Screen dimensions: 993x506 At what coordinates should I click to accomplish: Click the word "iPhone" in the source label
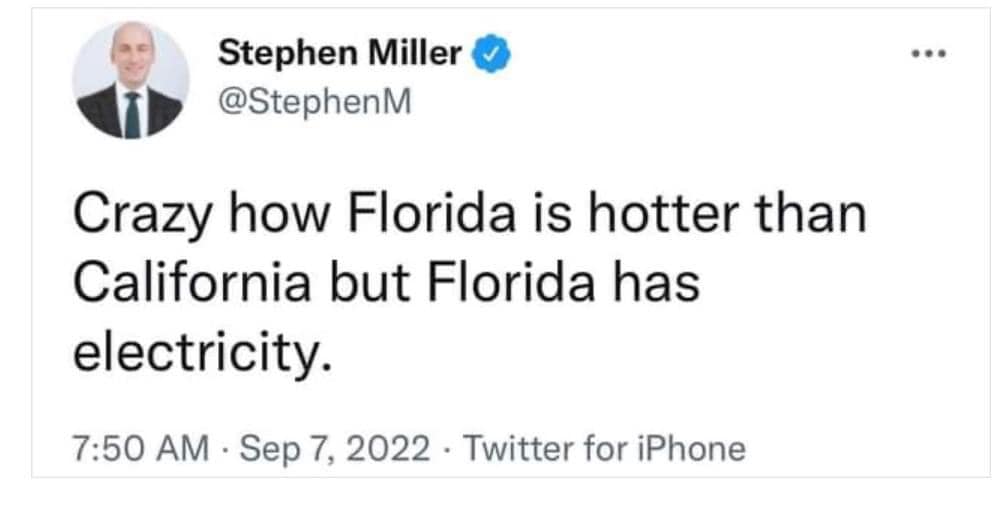coord(691,448)
